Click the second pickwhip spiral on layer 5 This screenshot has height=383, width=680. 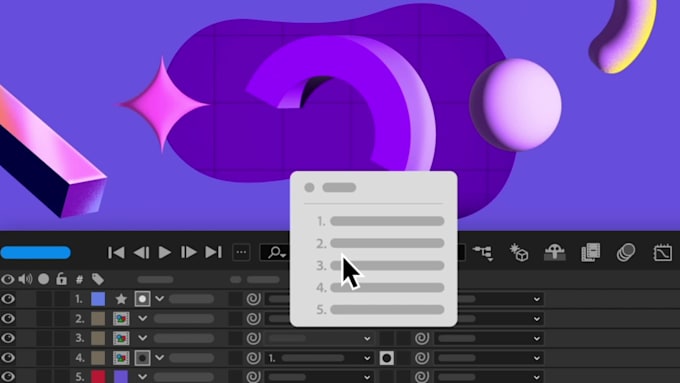coord(422,376)
